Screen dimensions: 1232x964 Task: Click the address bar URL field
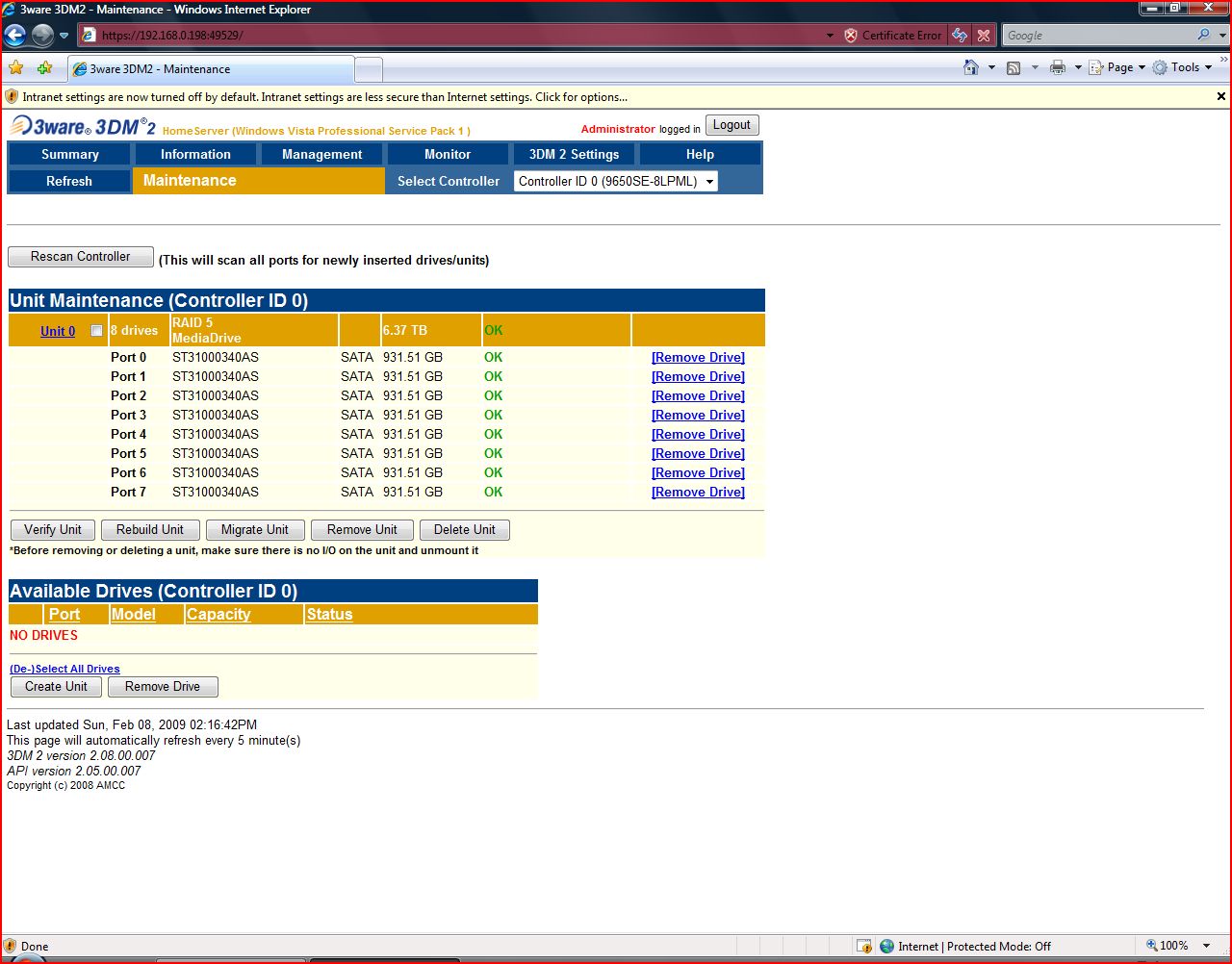452,36
